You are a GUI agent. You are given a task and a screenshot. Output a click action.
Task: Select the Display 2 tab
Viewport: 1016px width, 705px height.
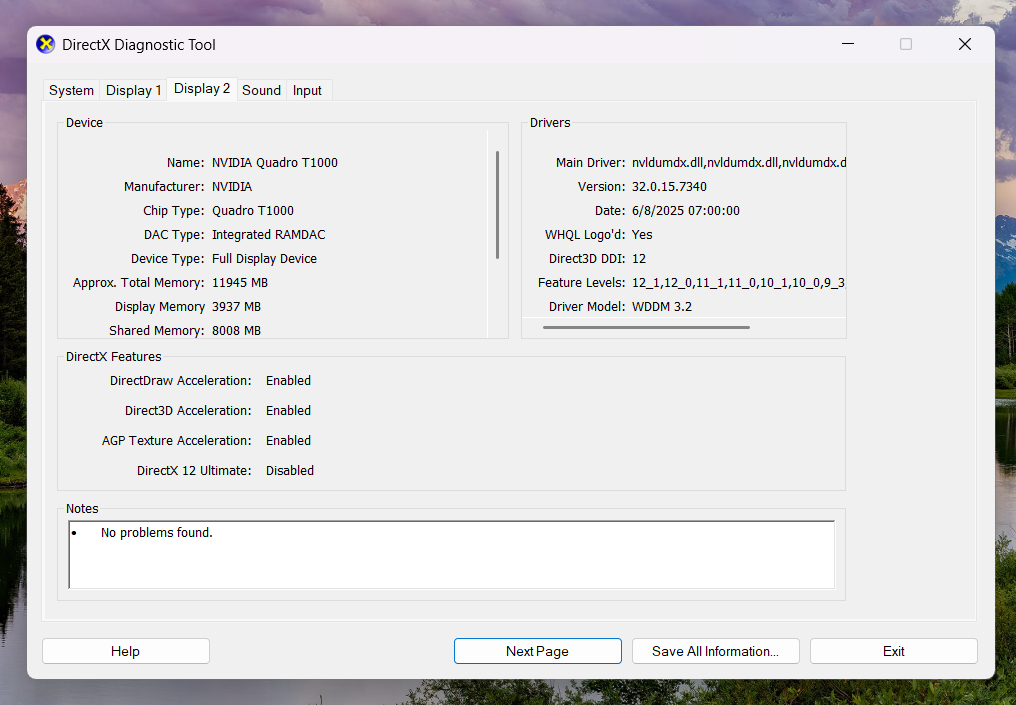[202, 89]
